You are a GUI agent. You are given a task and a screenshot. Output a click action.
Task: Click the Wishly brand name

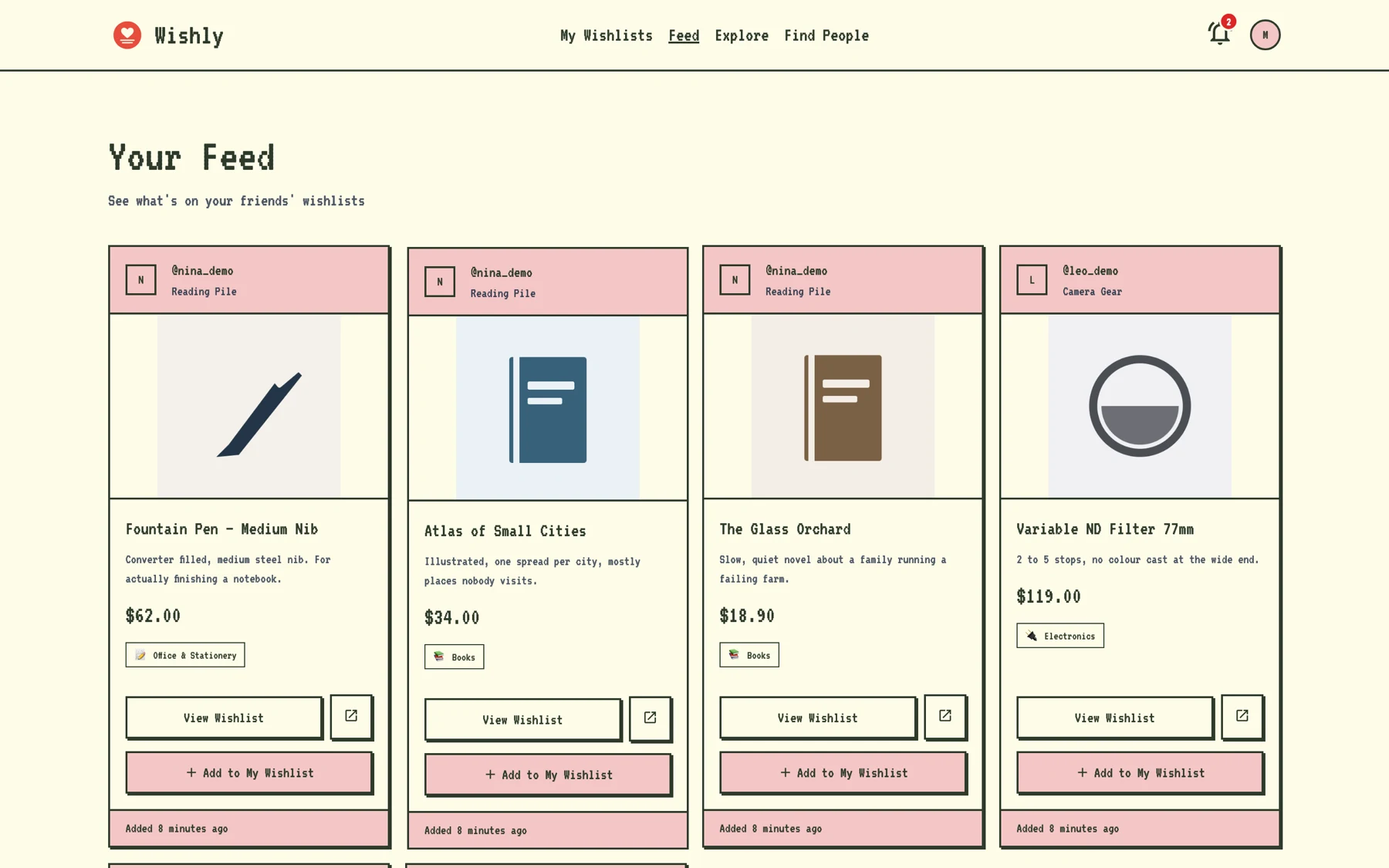pos(189,35)
